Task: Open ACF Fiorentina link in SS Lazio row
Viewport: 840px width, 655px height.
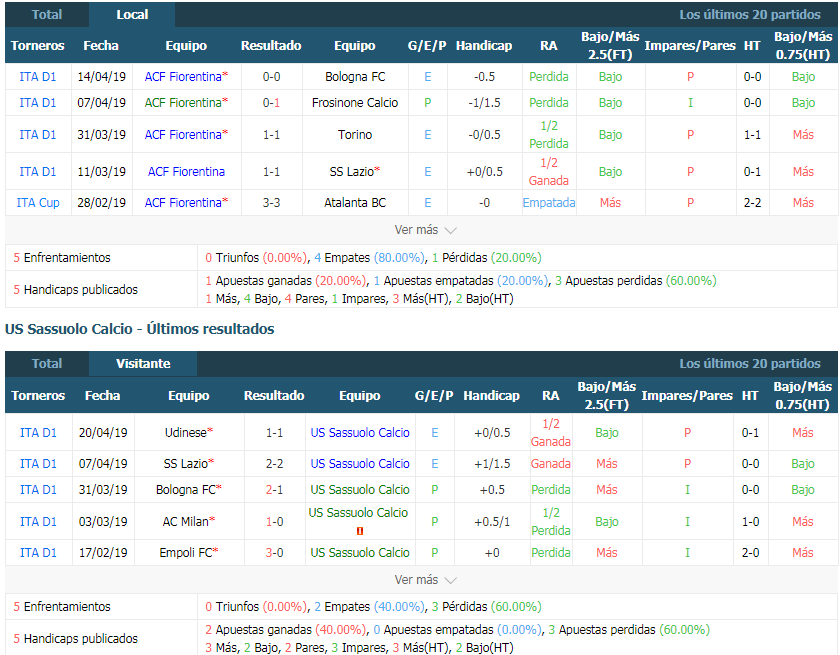Action: point(186,171)
